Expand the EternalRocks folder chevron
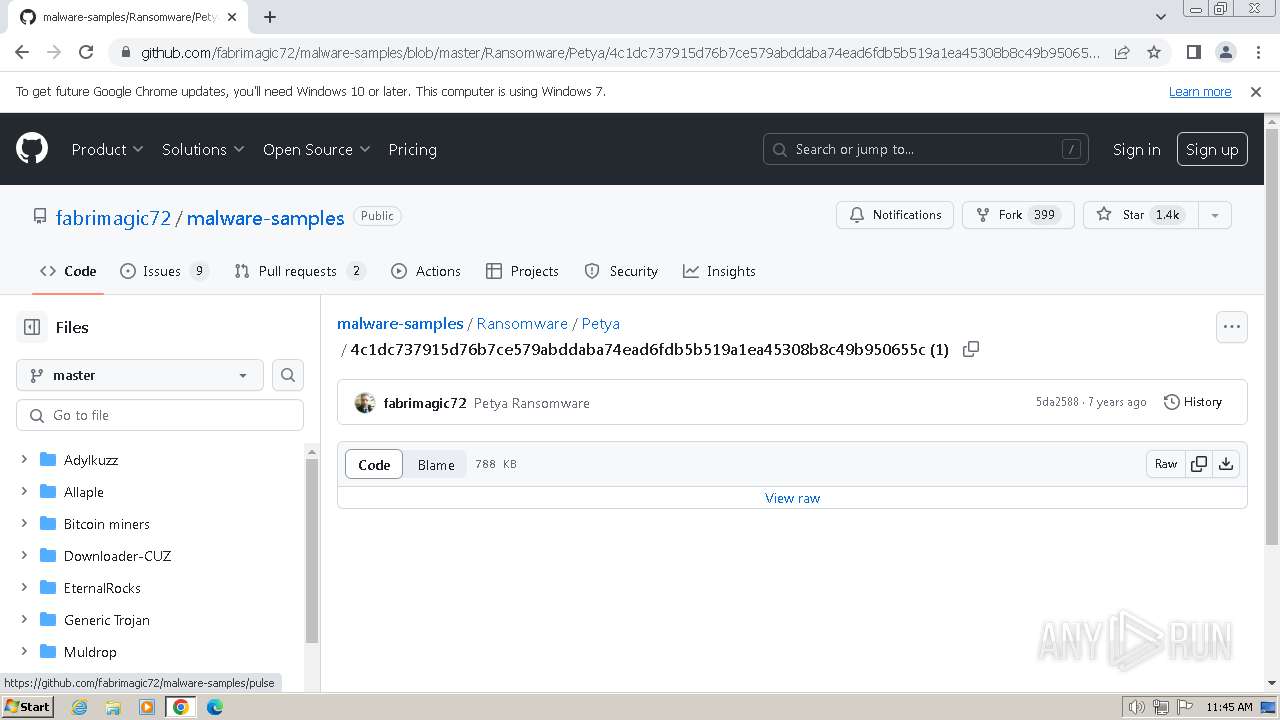This screenshot has height=720, width=1280. (x=24, y=588)
